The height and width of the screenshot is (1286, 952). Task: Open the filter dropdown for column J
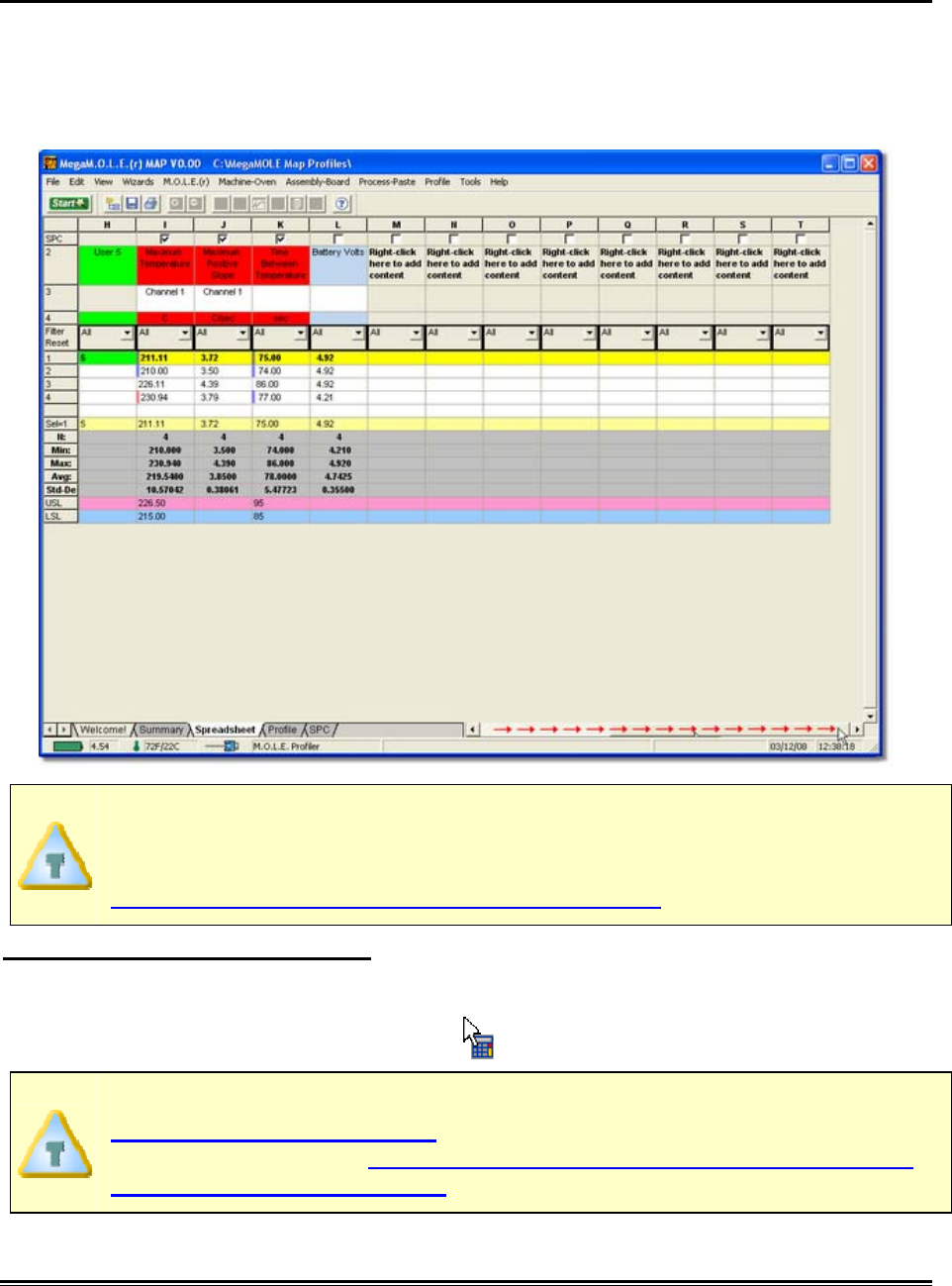click(x=242, y=333)
